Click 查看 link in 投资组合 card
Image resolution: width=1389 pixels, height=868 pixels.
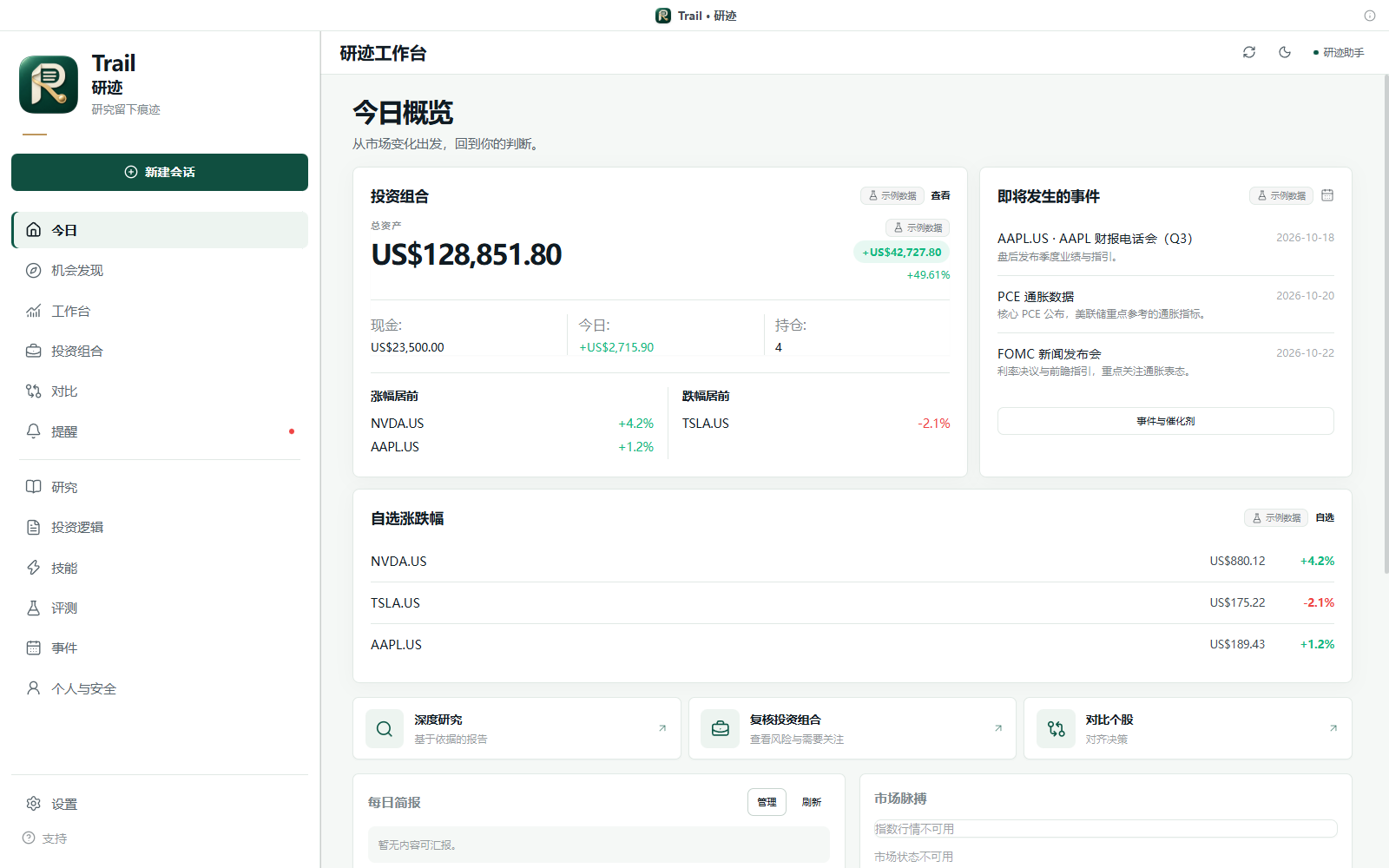pyautogui.click(x=940, y=196)
